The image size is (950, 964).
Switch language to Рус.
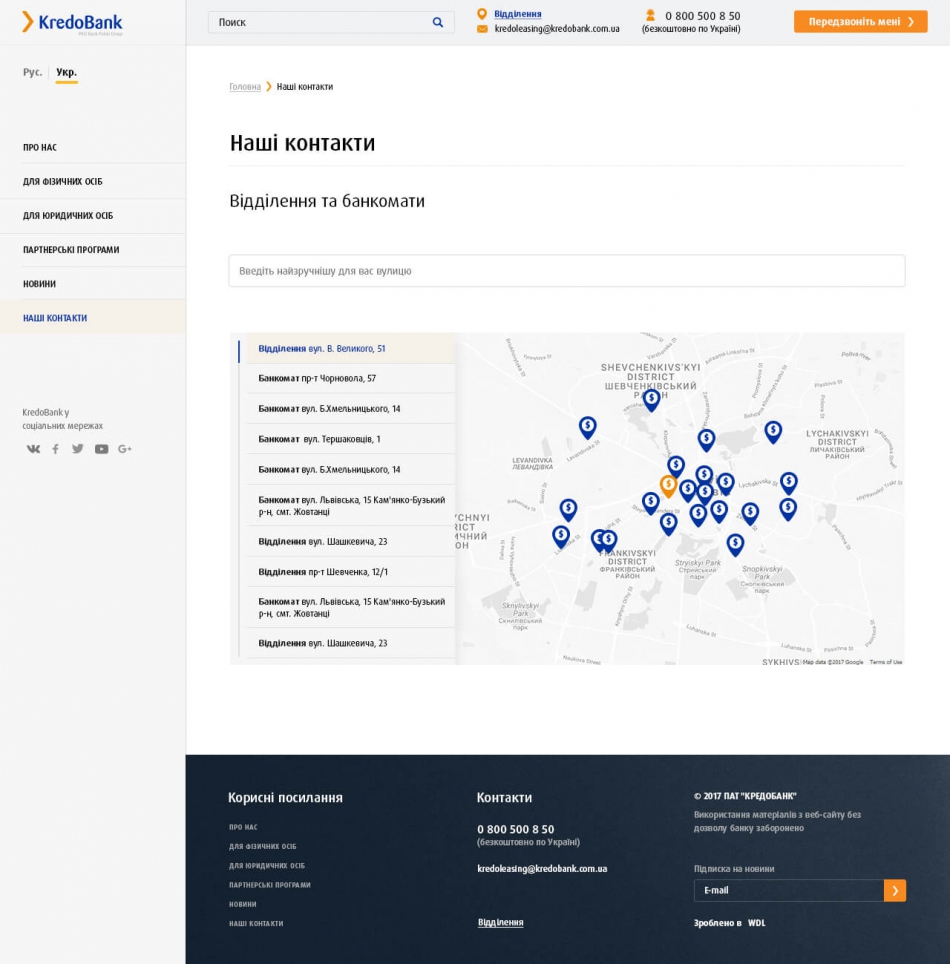click(x=33, y=72)
